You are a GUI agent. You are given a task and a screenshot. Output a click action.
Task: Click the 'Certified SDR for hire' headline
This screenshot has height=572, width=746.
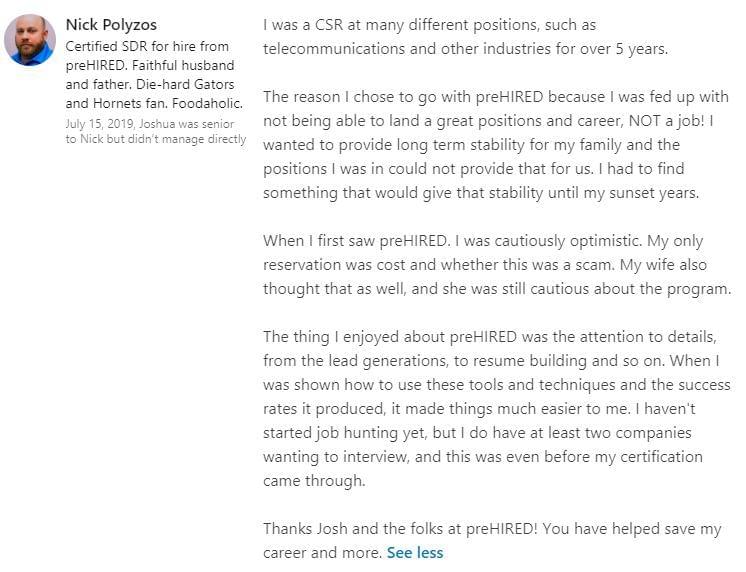(147, 46)
